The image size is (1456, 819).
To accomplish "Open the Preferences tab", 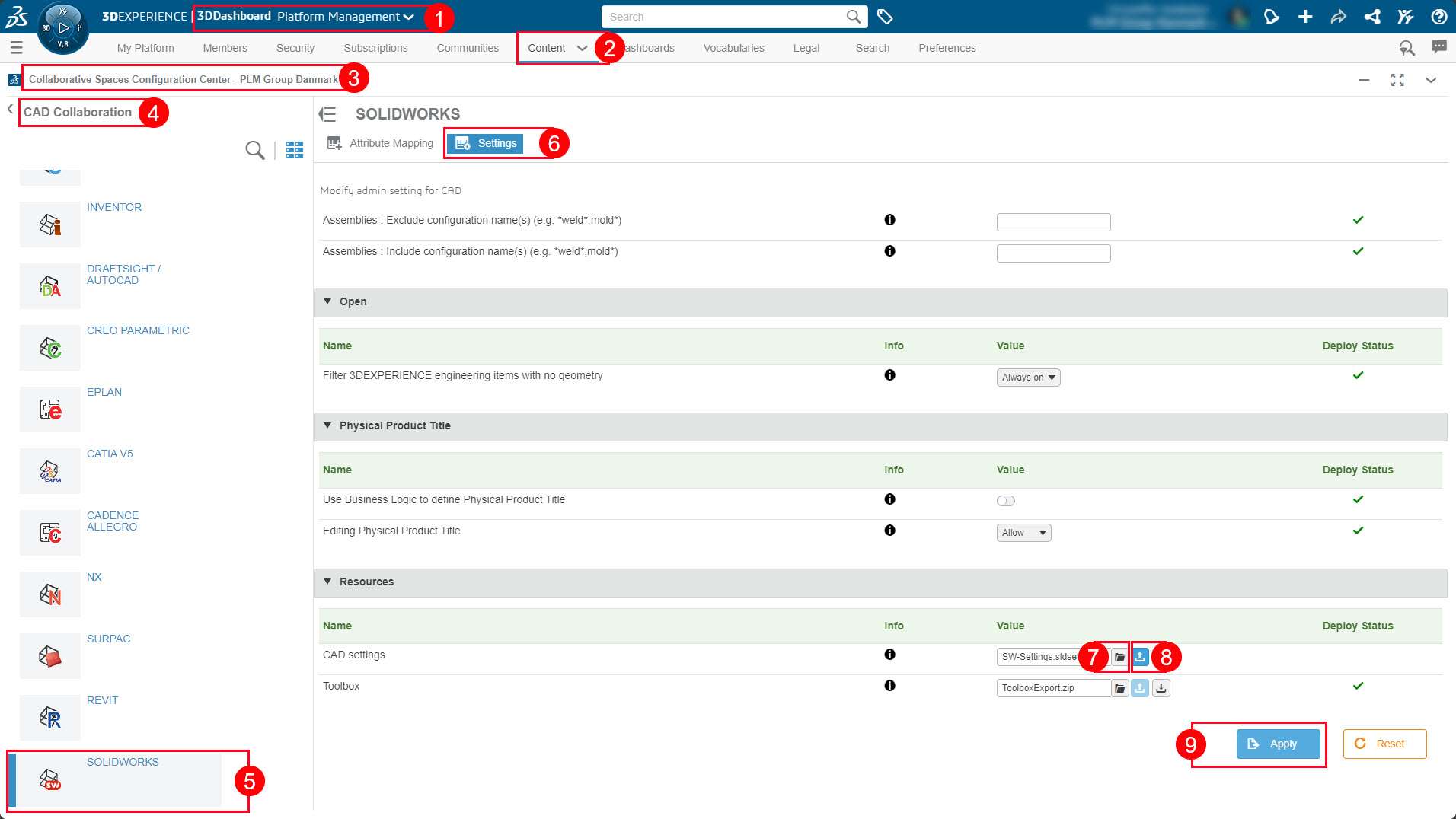I will pos(947,48).
